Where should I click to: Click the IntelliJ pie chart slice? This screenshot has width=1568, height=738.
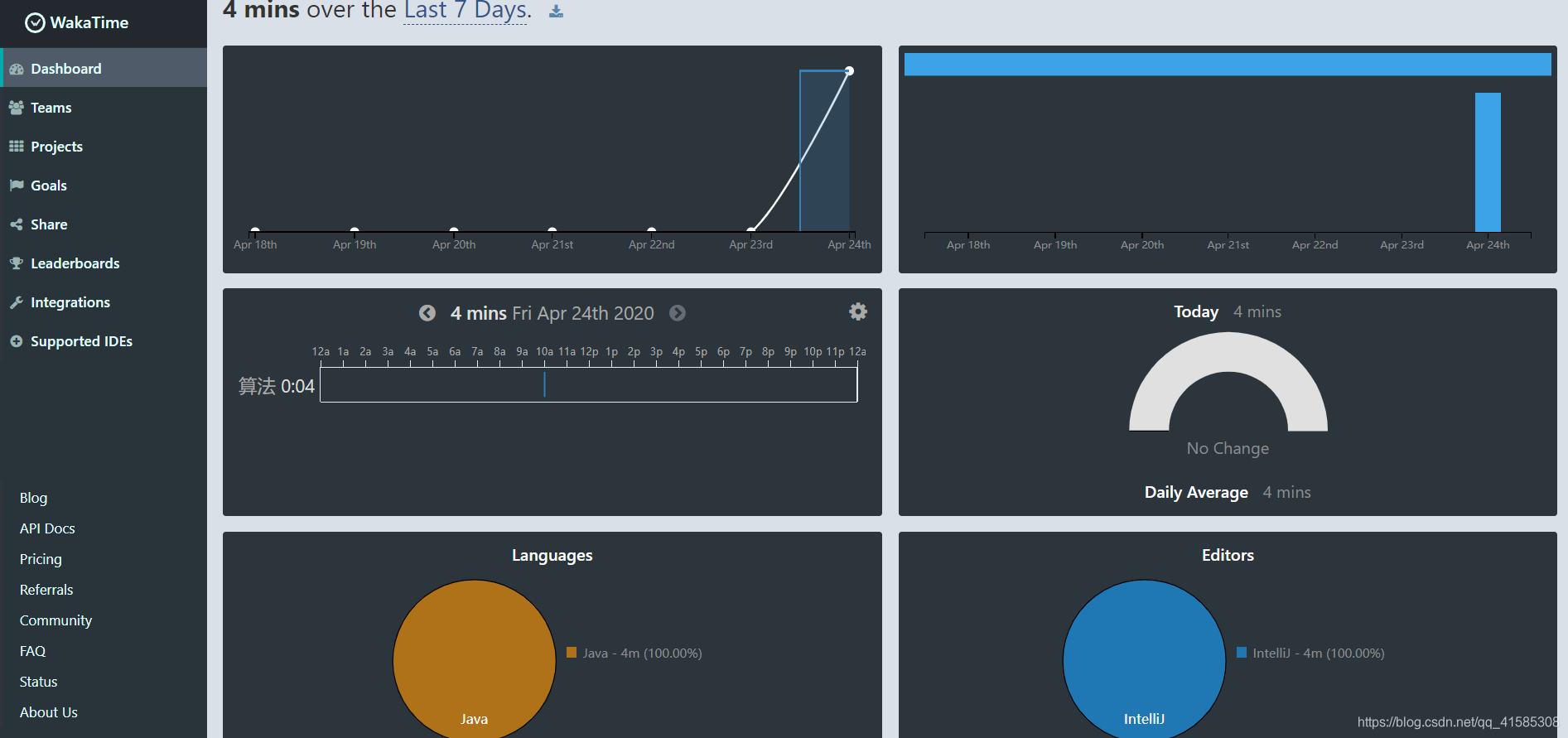(1144, 659)
